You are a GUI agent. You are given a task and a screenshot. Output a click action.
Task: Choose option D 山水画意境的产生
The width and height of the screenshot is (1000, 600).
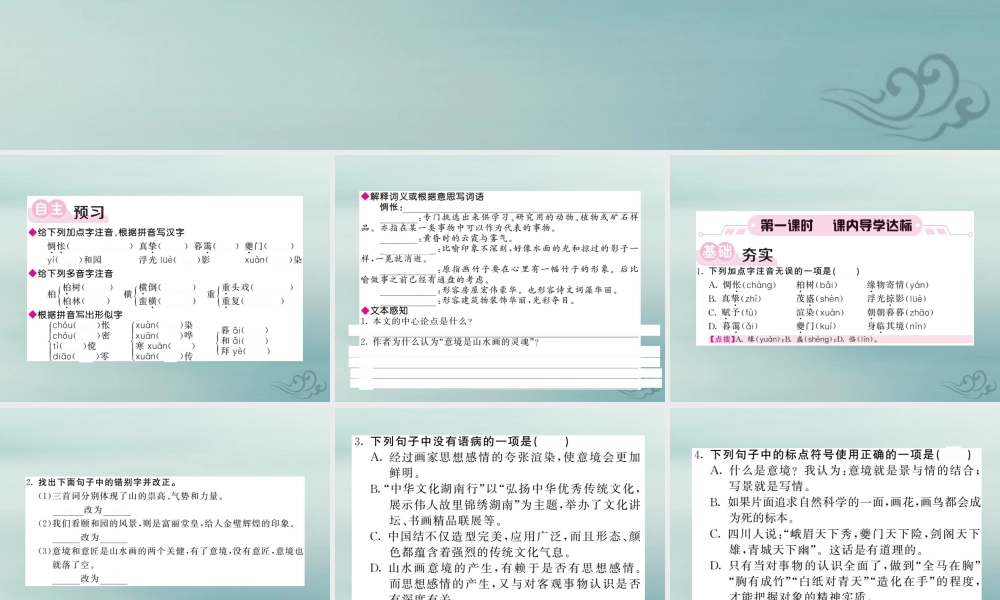(x=505, y=581)
